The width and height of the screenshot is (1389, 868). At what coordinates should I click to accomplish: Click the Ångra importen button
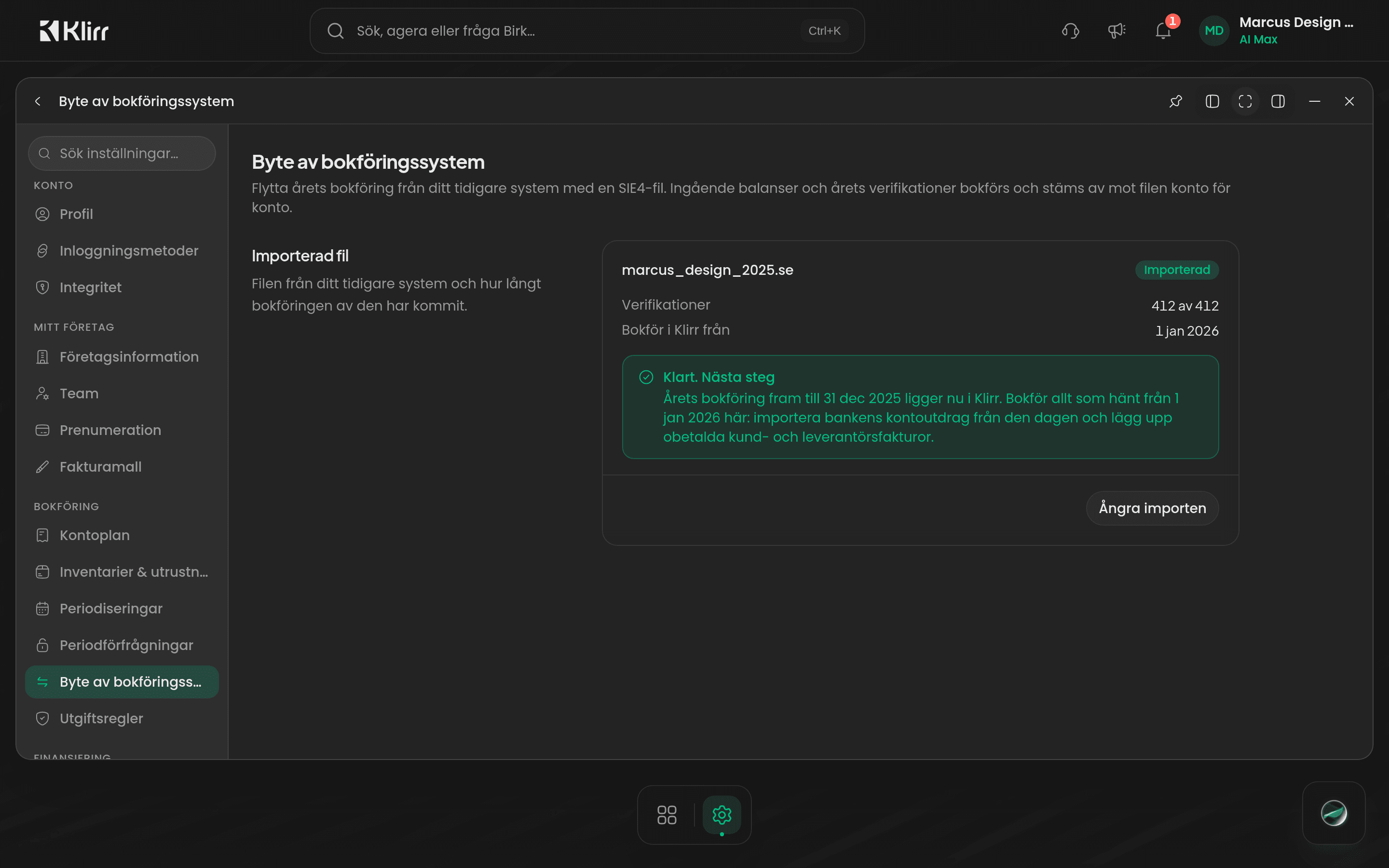[1152, 508]
